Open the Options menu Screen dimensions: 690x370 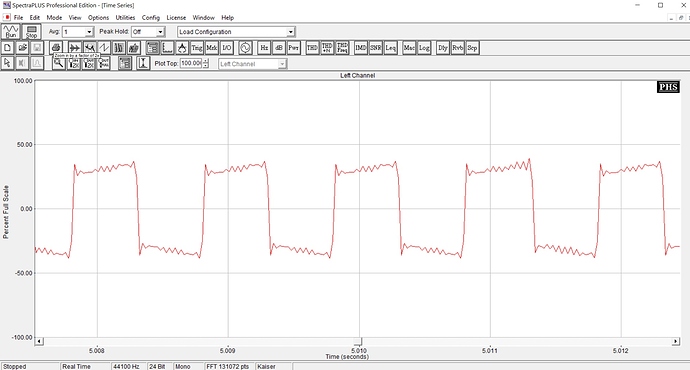99,18
